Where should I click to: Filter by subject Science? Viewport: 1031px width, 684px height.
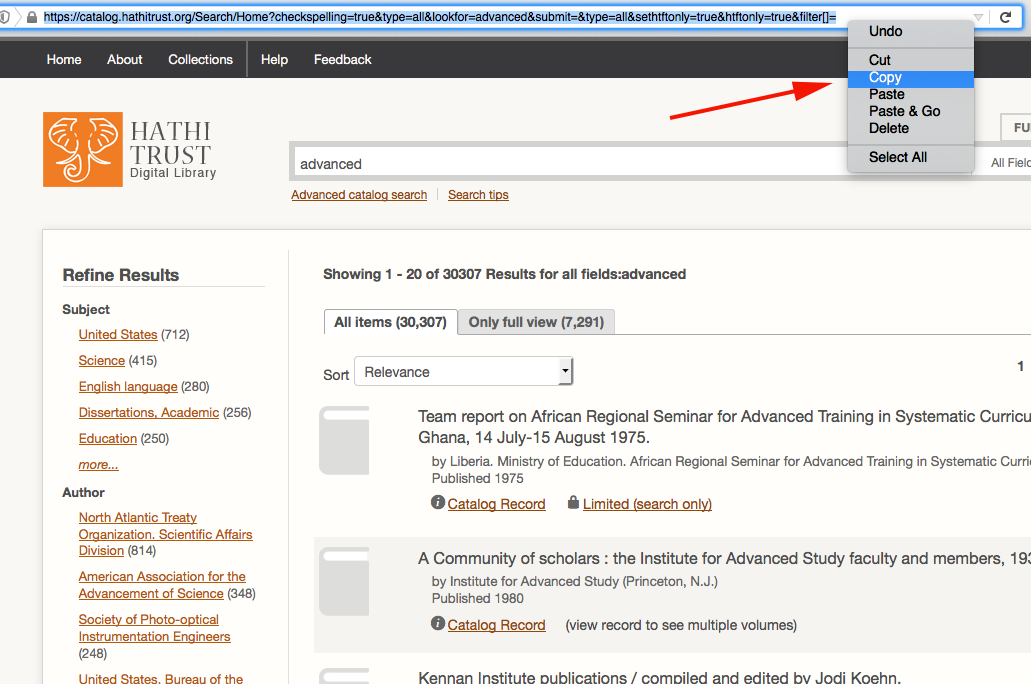click(101, 360)
